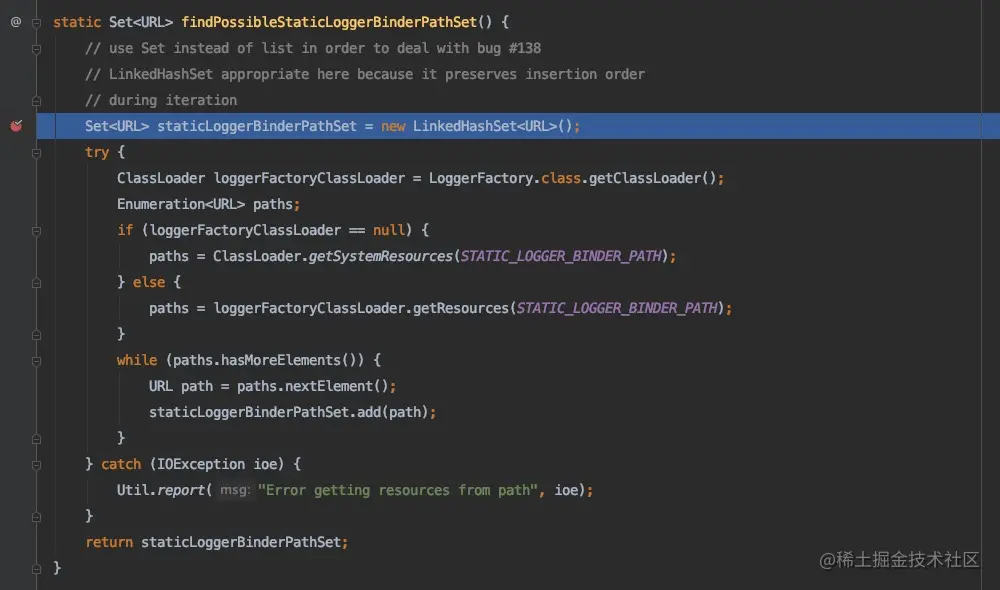
Task: Collapse the while paths.hasMoreElements block
Action: (x=36, y=361)
